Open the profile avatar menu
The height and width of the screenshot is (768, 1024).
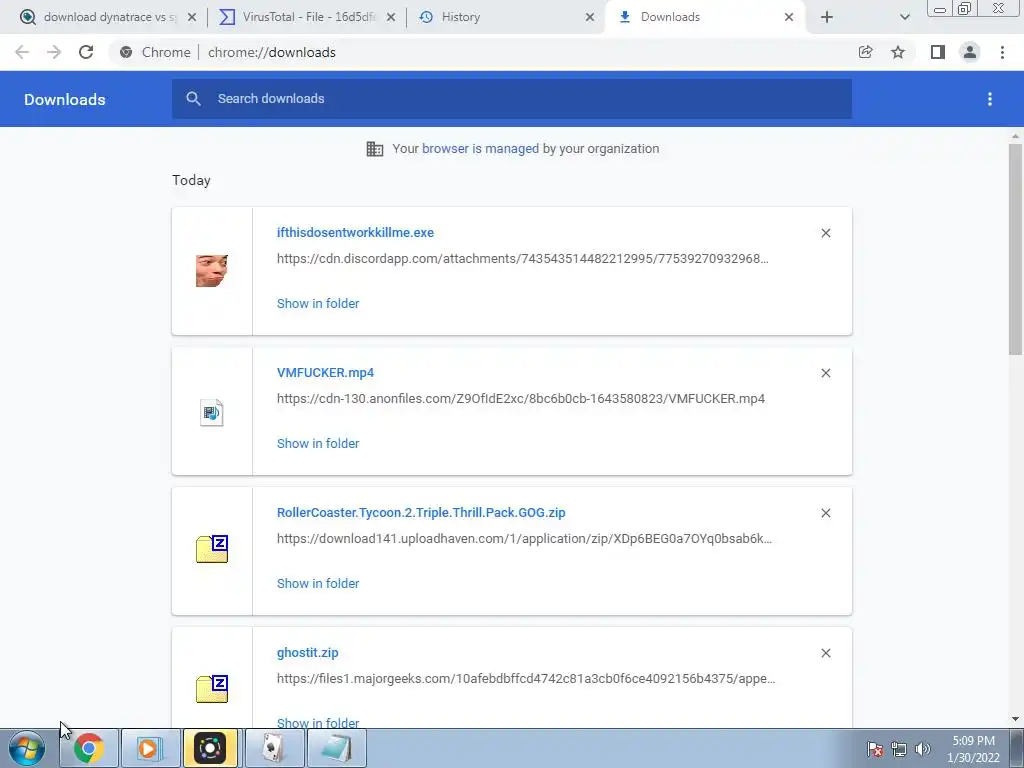[970, 52]
